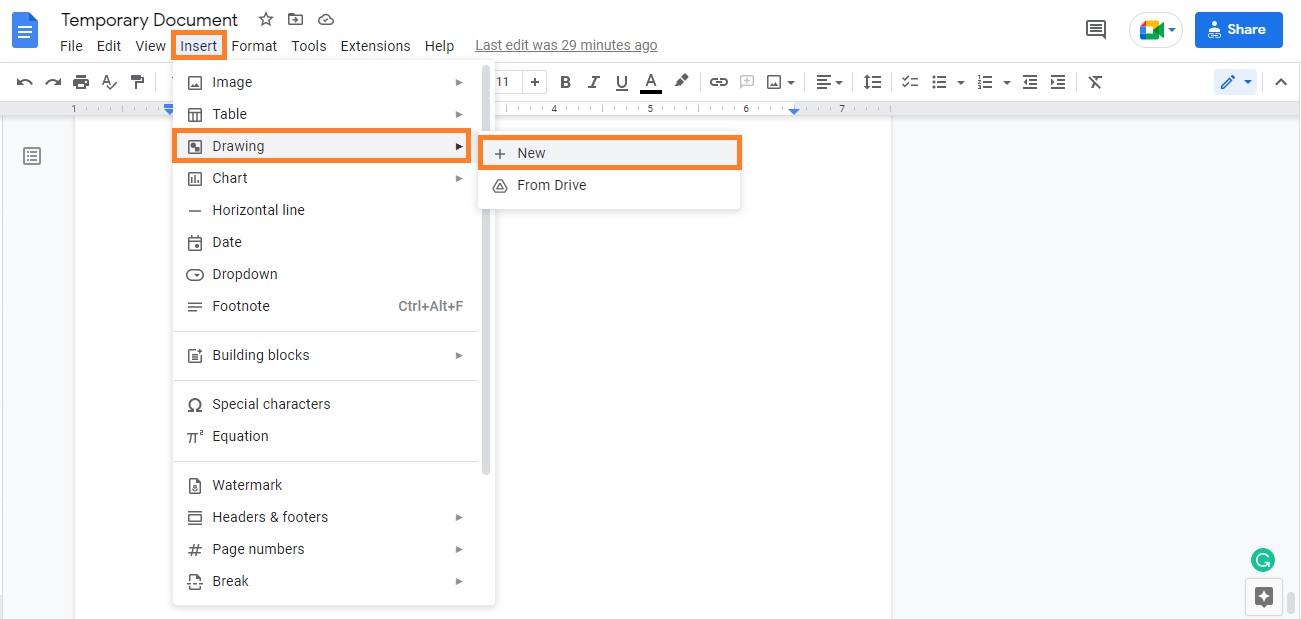1301x619 pixels.
Task: Click the Grammarly icon
Action: [1262, 560]
